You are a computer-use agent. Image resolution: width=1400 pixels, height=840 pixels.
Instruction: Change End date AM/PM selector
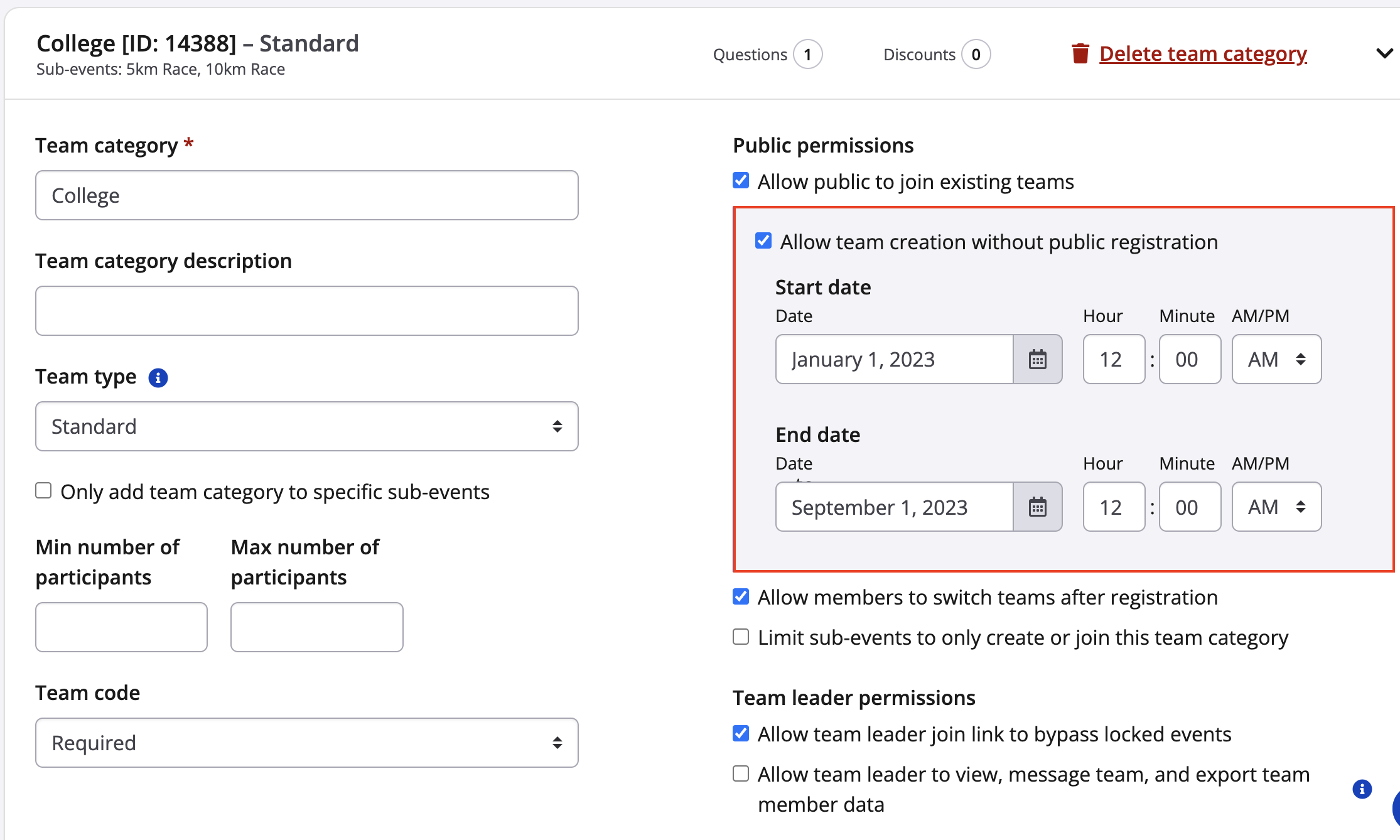1276,507
